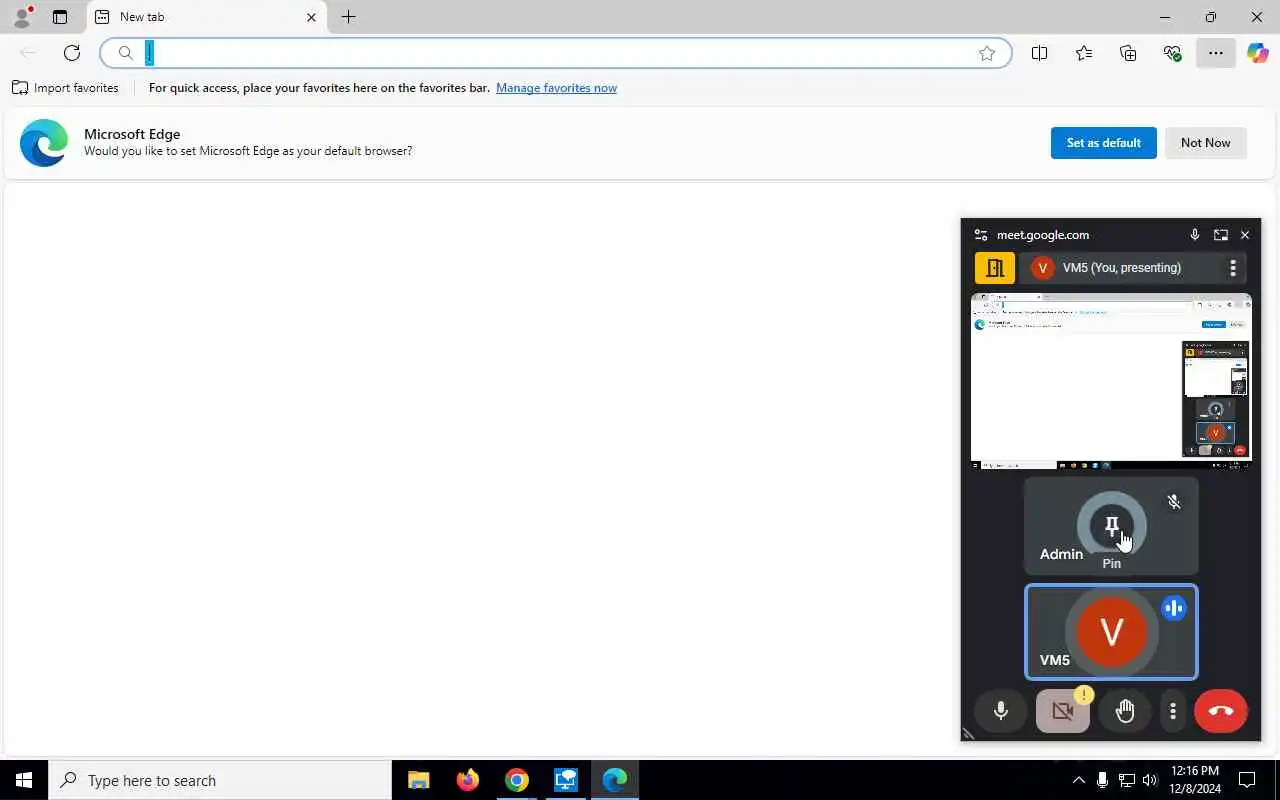Open network status tray icon

tap(1126, 780)
